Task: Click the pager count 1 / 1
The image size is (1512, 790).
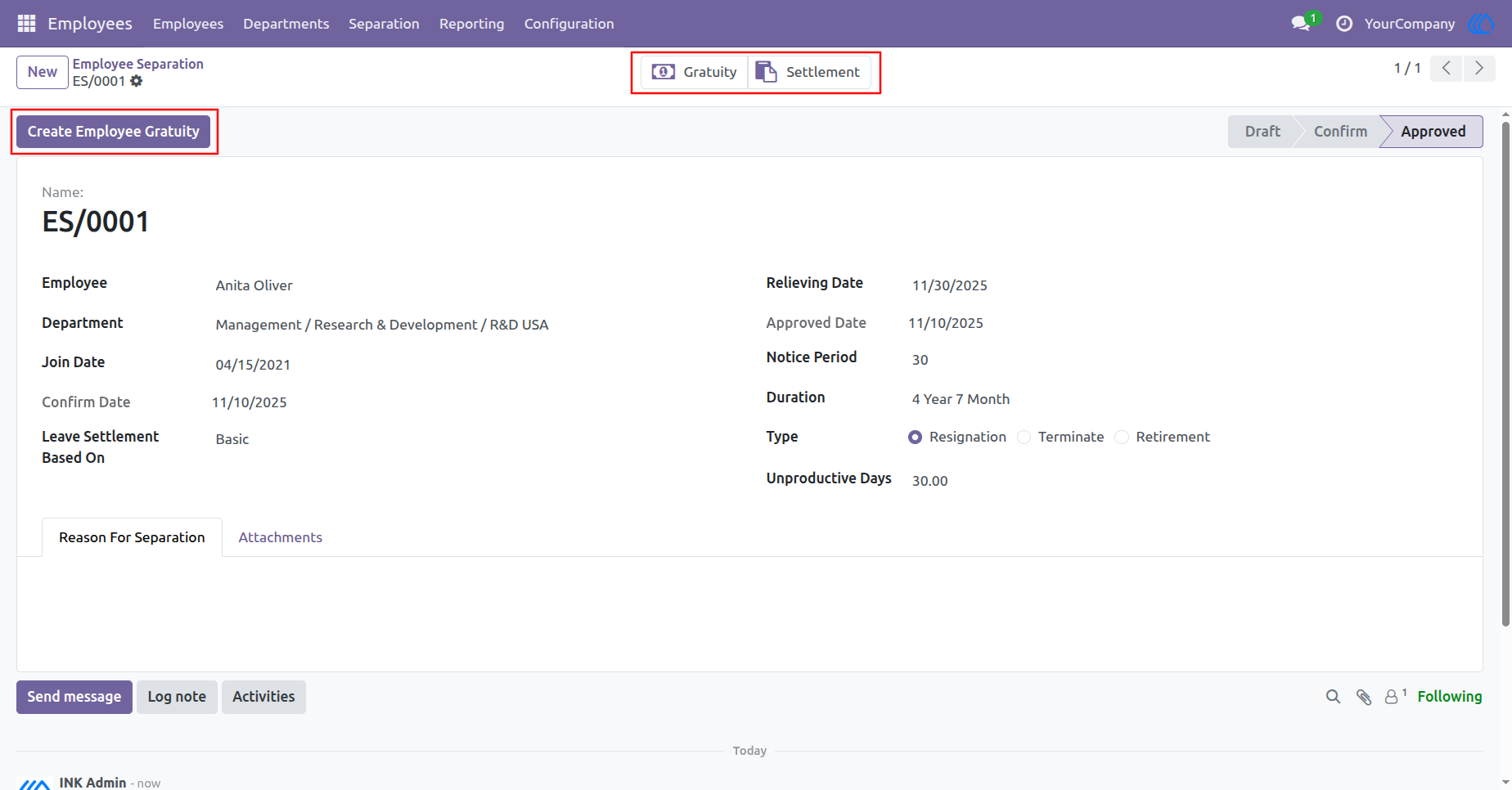Action: 1407,69
